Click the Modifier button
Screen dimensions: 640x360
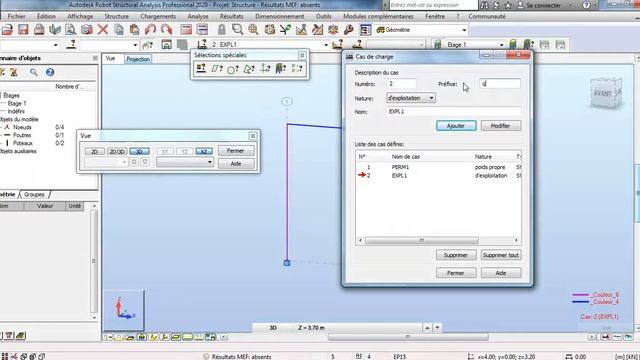(x=500, y=126)
